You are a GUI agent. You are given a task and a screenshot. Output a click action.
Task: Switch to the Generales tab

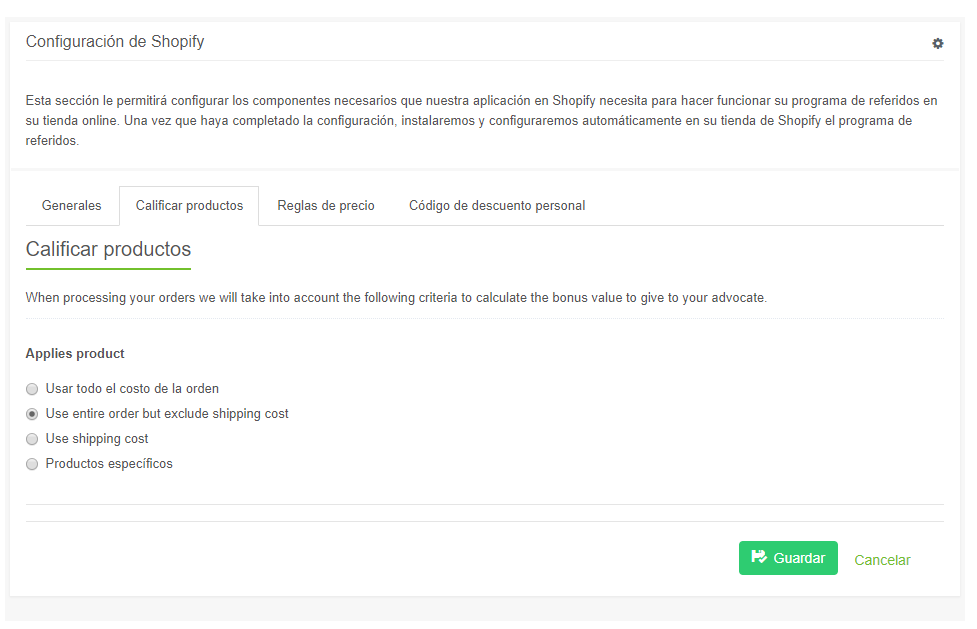tap(72, 206)
